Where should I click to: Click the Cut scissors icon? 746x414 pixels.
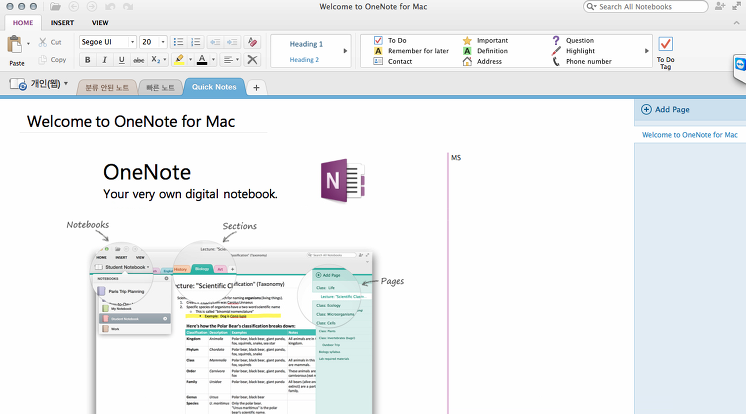point(43,42)
